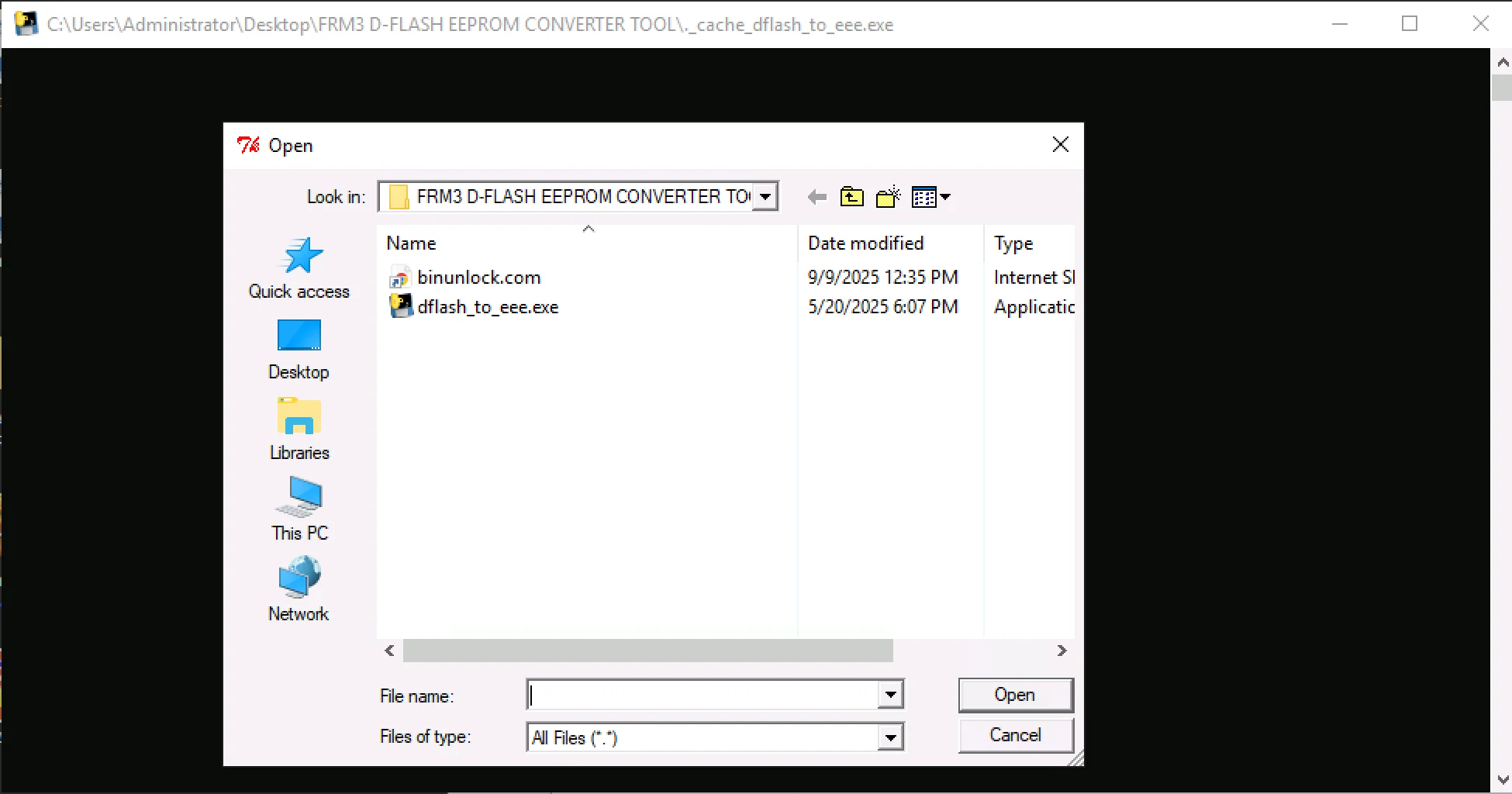
Task: Open the Files of type dropdown
Action: pos(890,737)
